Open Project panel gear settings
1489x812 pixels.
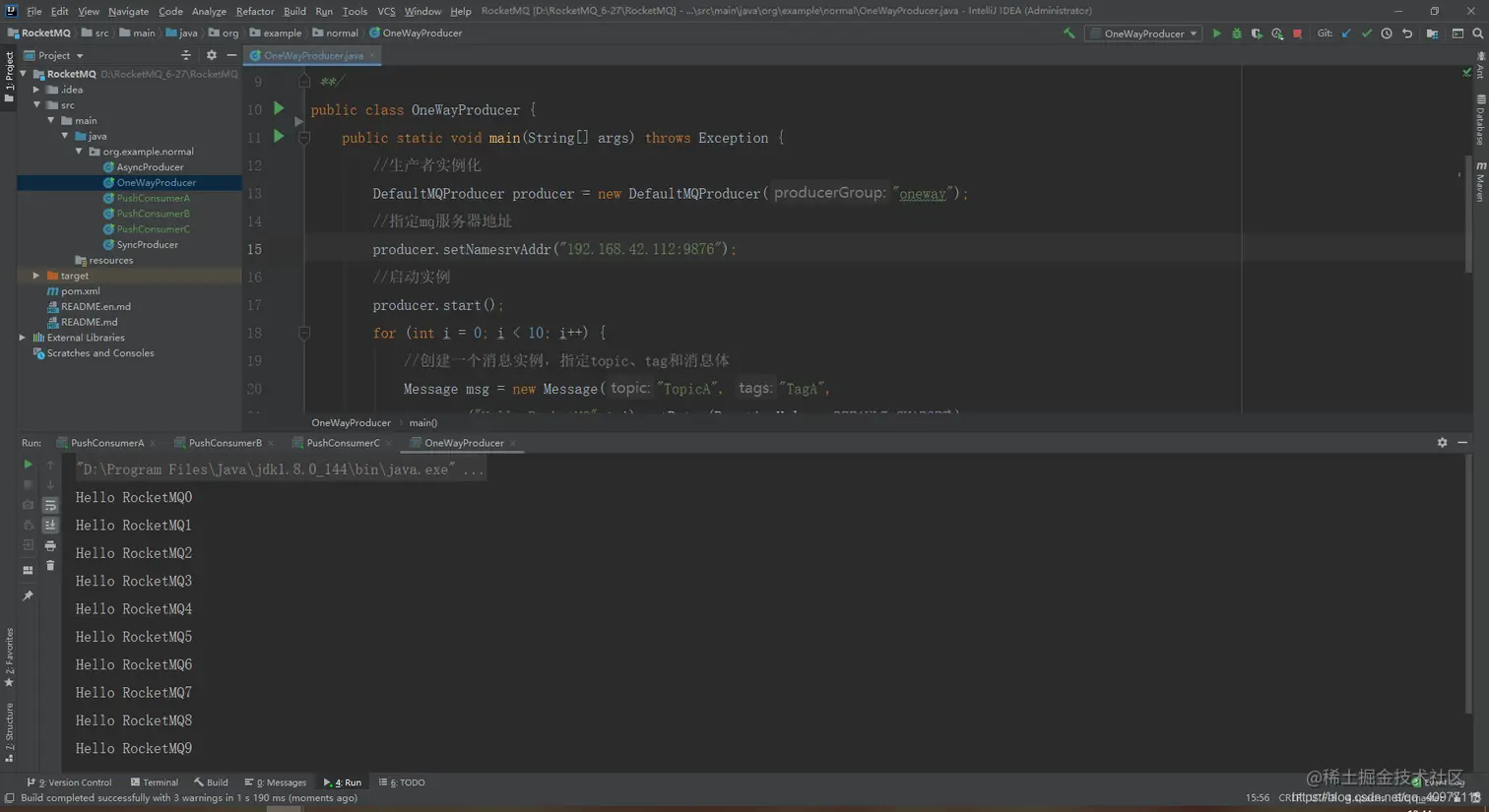click(x=212, y=55)
